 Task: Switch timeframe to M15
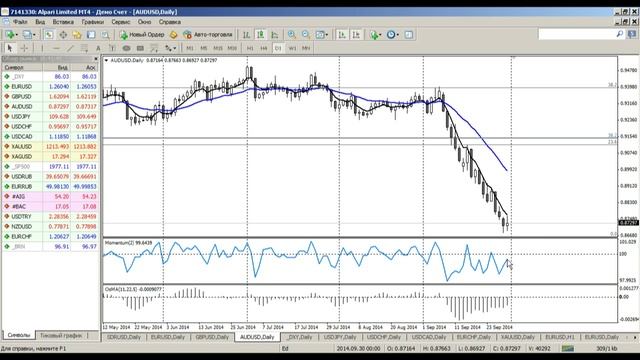point(218,48)
